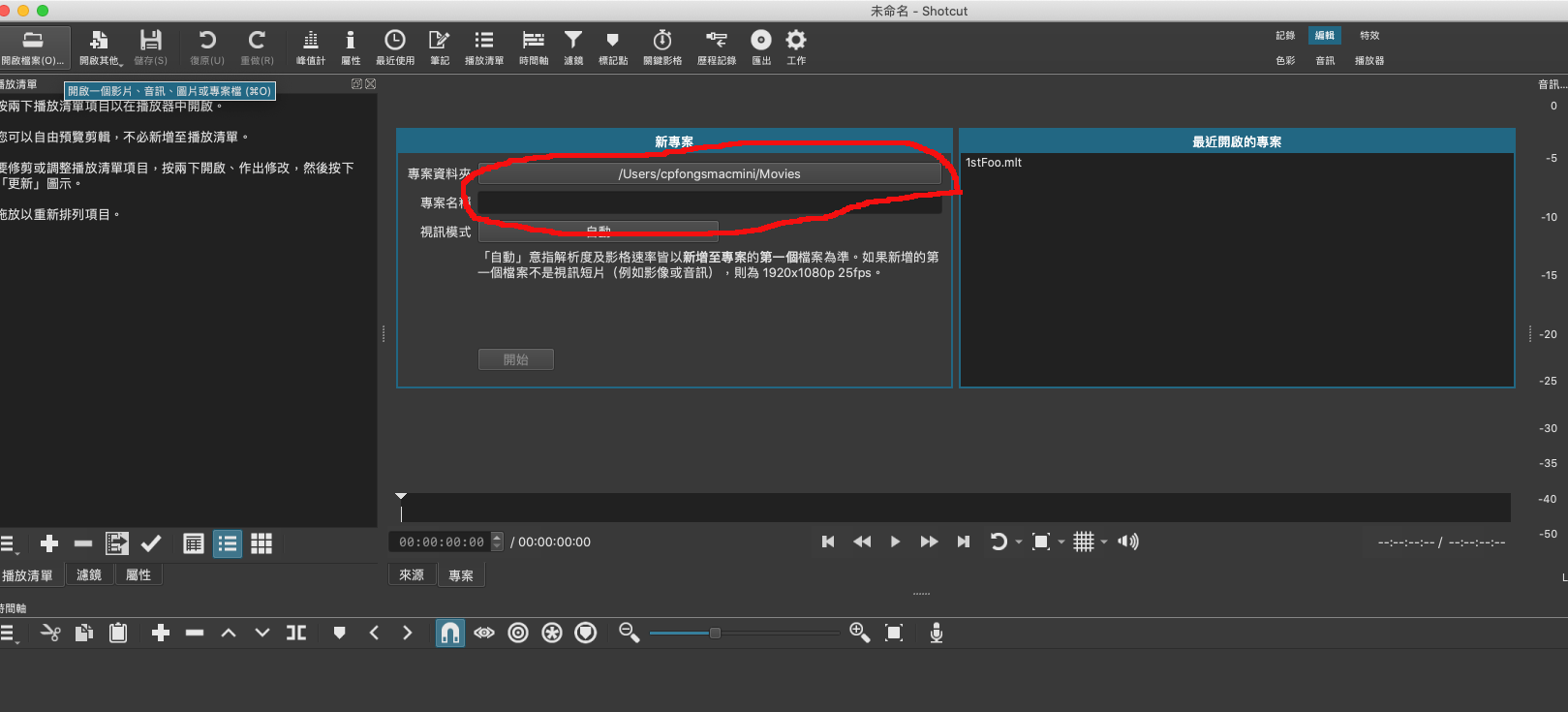Switch to the 專案 player tab
Image resolution: width=1568 pixels, height=712 pixels.
click(461, 575)
